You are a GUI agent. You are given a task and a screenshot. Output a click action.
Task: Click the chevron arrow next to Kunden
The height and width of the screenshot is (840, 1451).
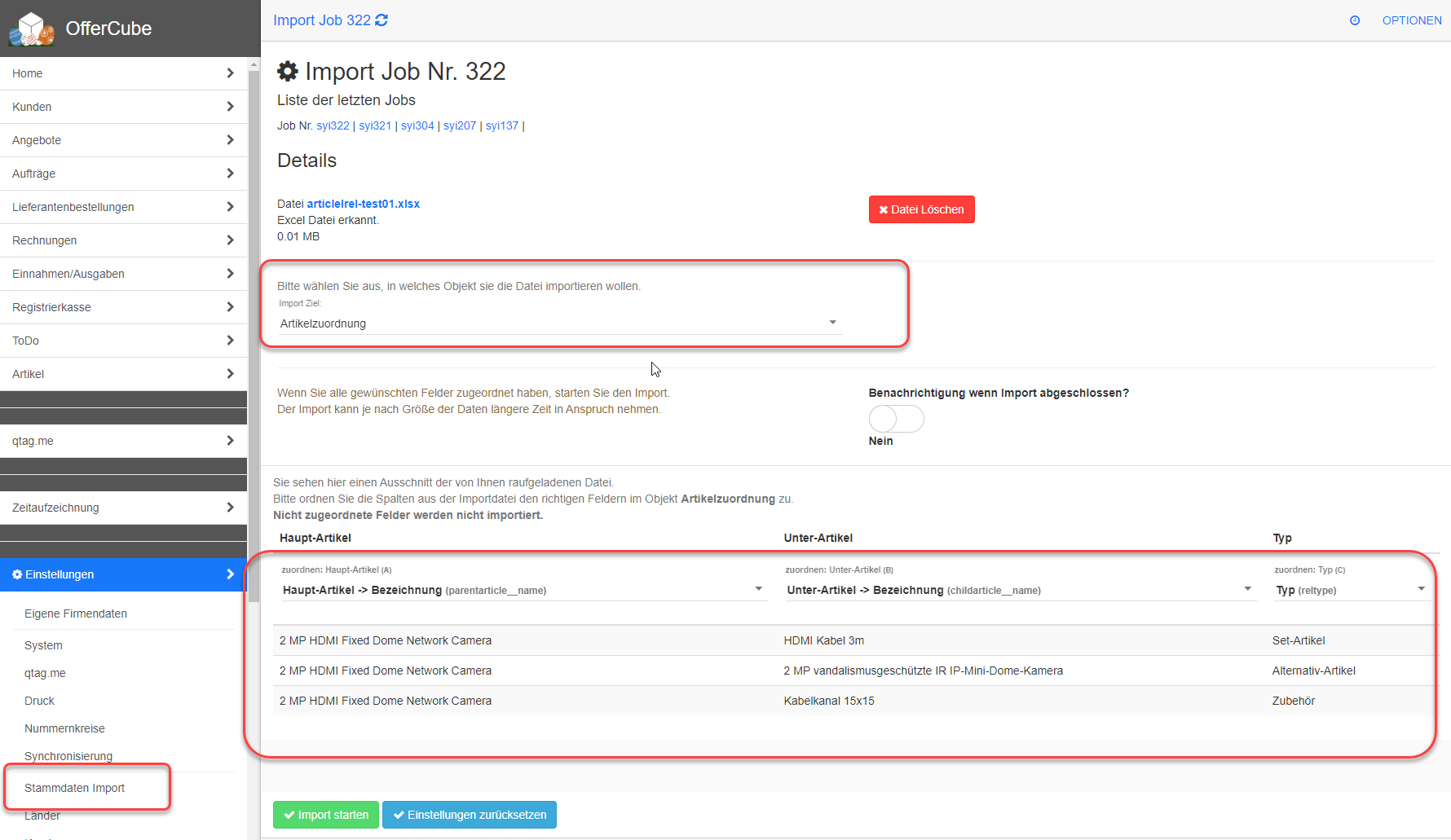click(230, 107)
